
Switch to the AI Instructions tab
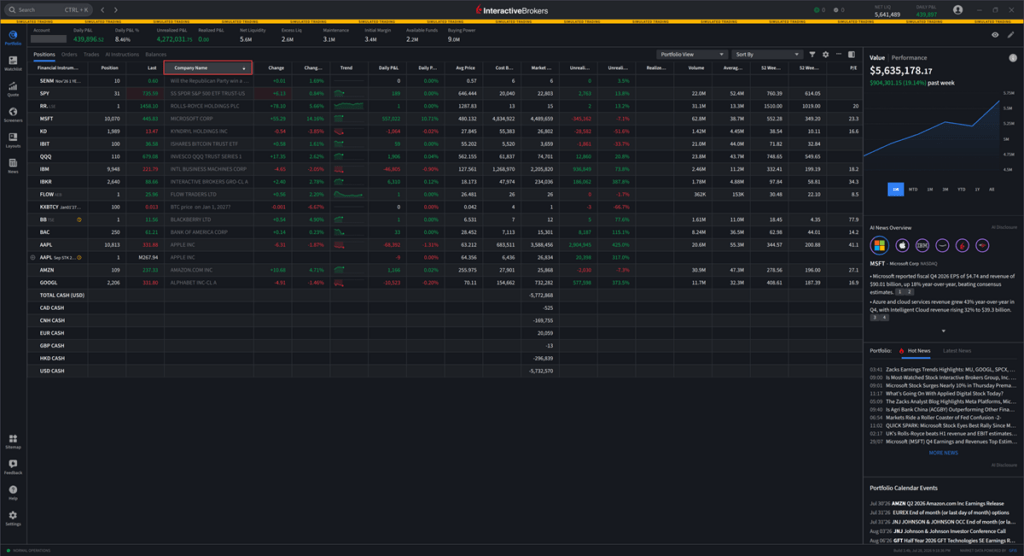tap(122, 54)
